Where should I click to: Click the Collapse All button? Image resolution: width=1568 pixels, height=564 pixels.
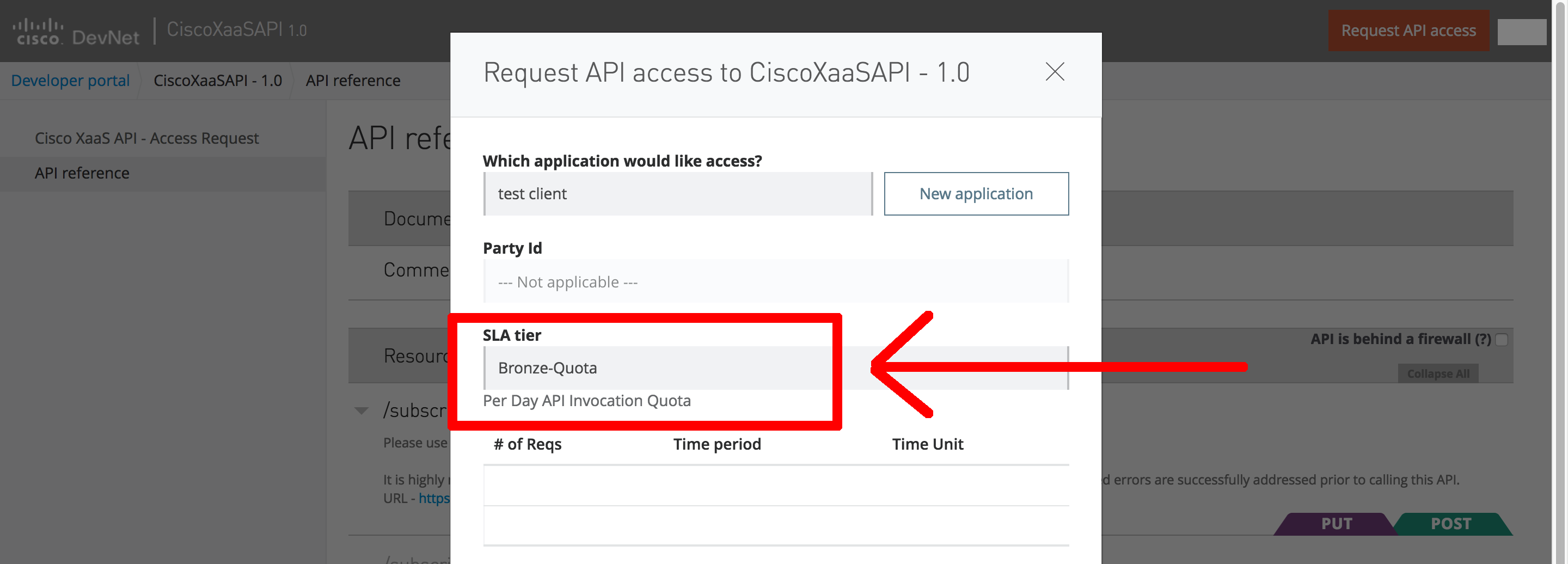pos(1438,373)
